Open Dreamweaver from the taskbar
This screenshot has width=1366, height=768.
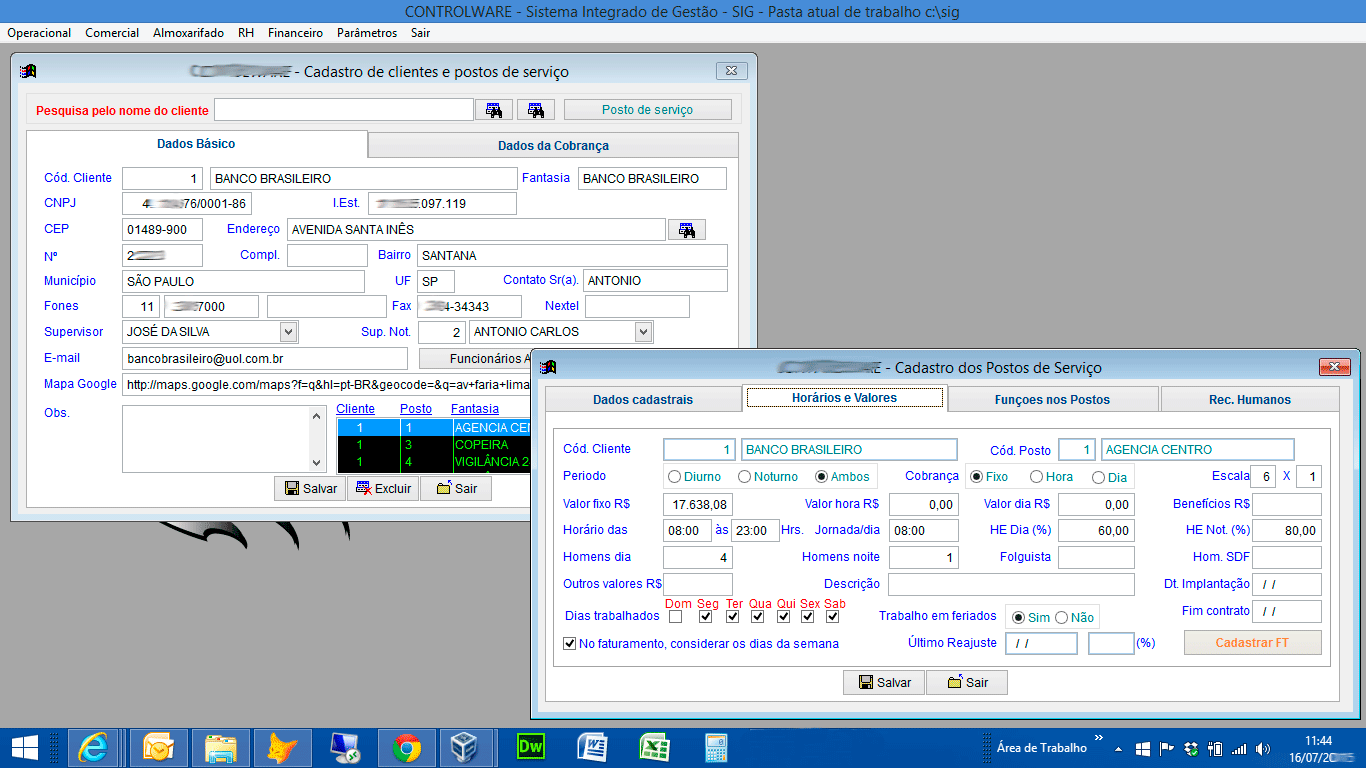[530, 747]
